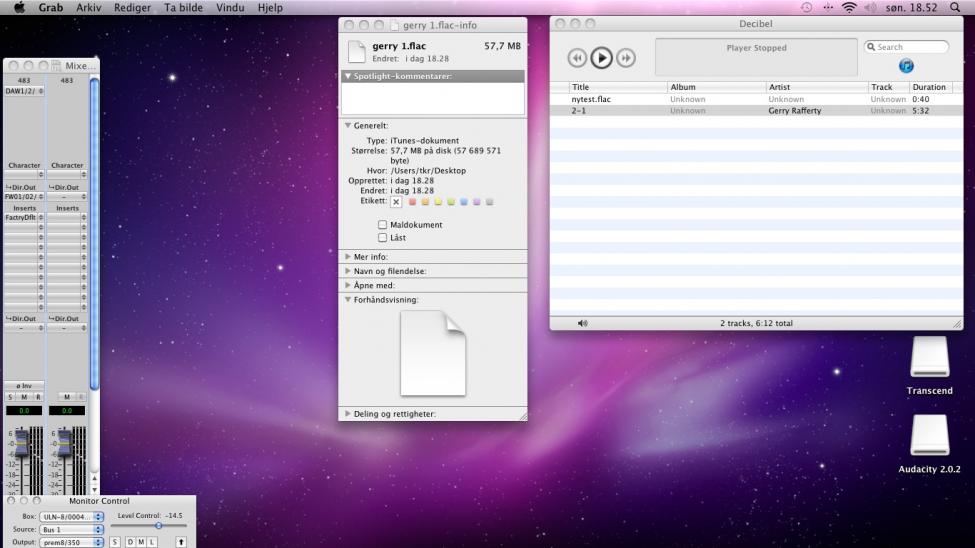The height and width of the screenshot is (548, 975).
Task: Enable the Maldokument checkbox
Action: click(382, 225)
